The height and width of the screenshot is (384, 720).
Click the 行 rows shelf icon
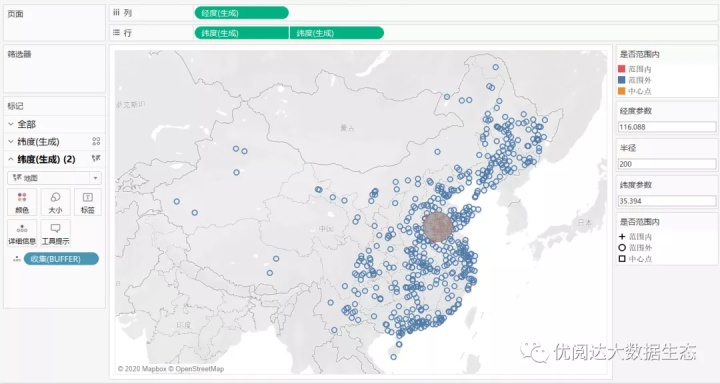click(116, 33)
